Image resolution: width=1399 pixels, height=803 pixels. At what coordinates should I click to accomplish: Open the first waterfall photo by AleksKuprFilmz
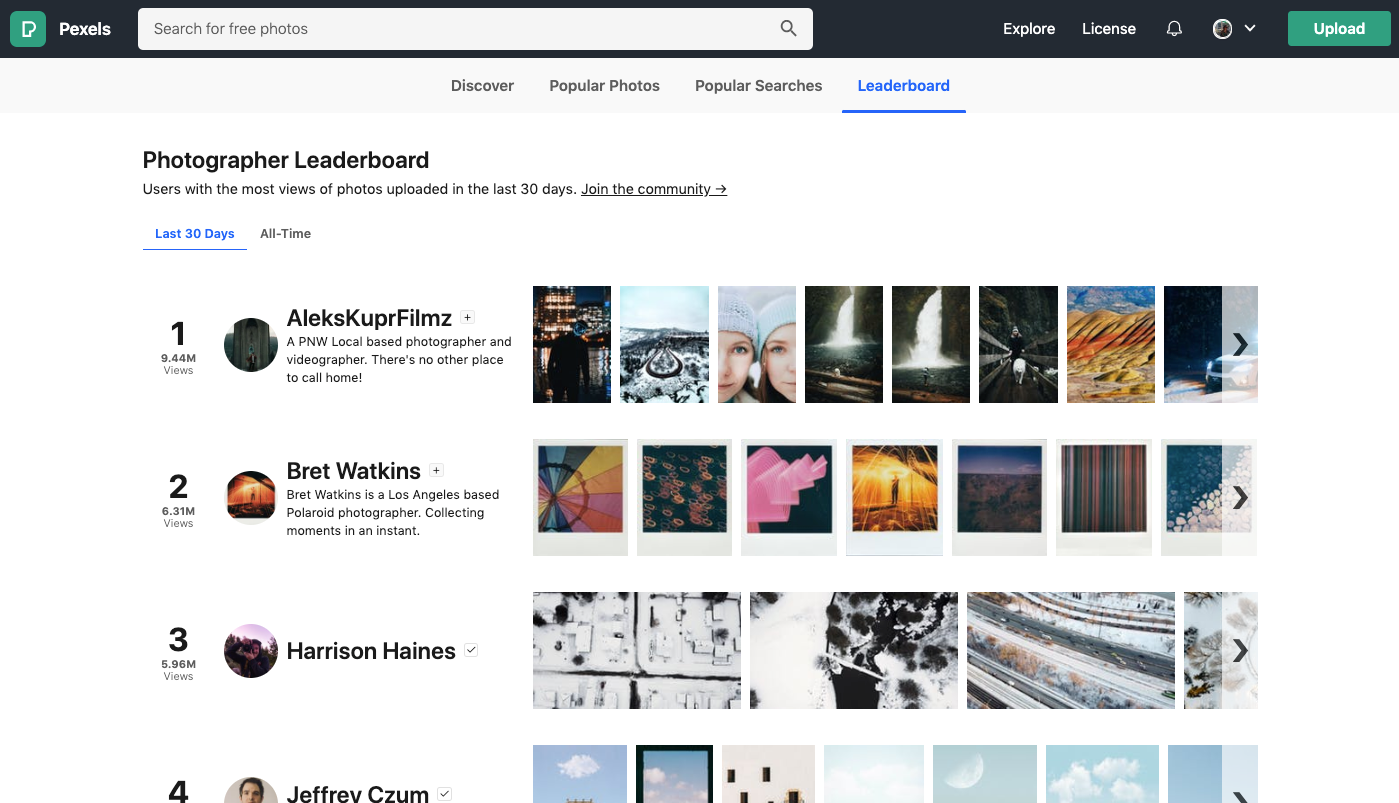(844, 345)
